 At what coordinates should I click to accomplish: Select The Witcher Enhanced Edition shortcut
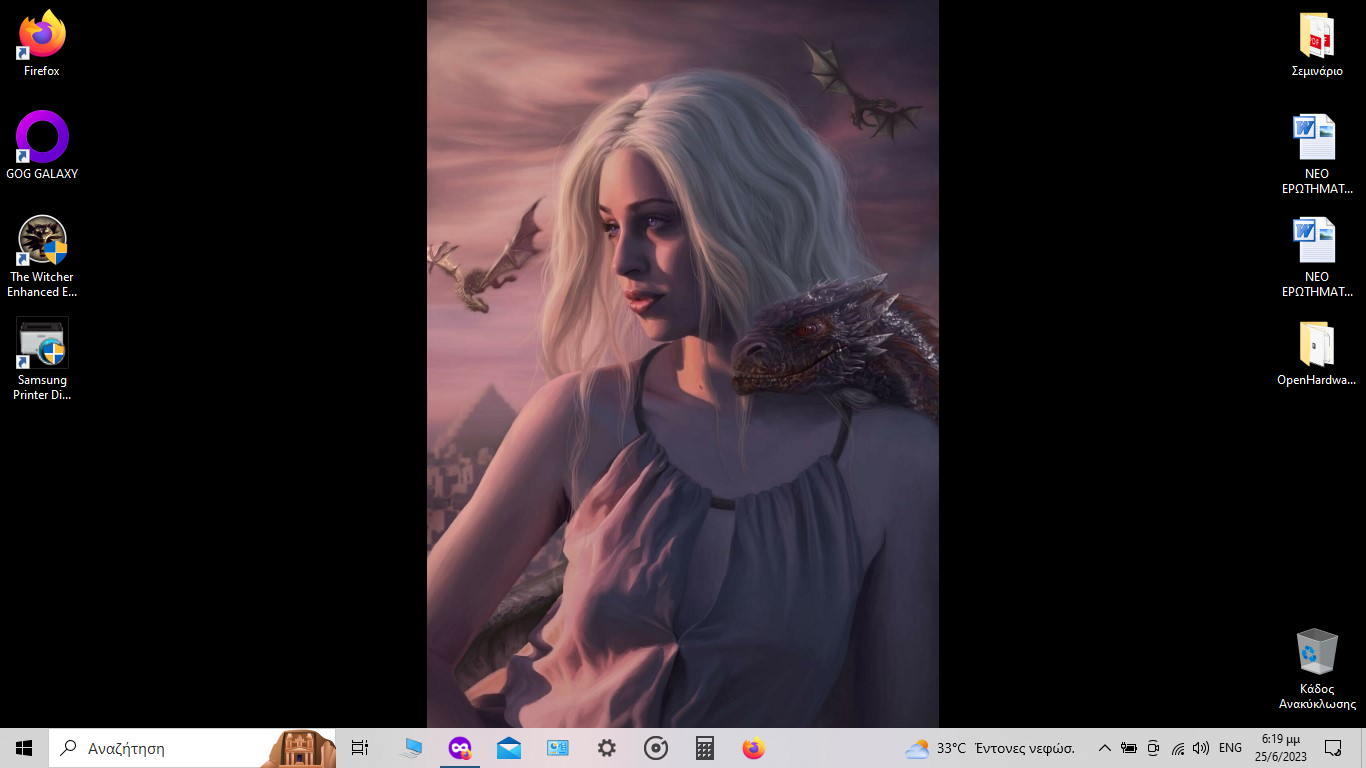pyautogui.click(x=42, y=257)
